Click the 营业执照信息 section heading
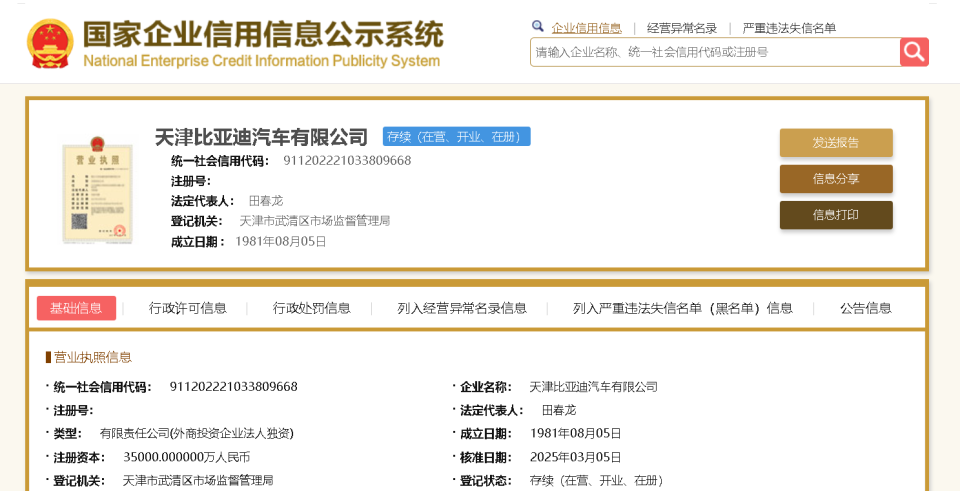The width and height of the screenshot is (960, 491). pos(92,358)
